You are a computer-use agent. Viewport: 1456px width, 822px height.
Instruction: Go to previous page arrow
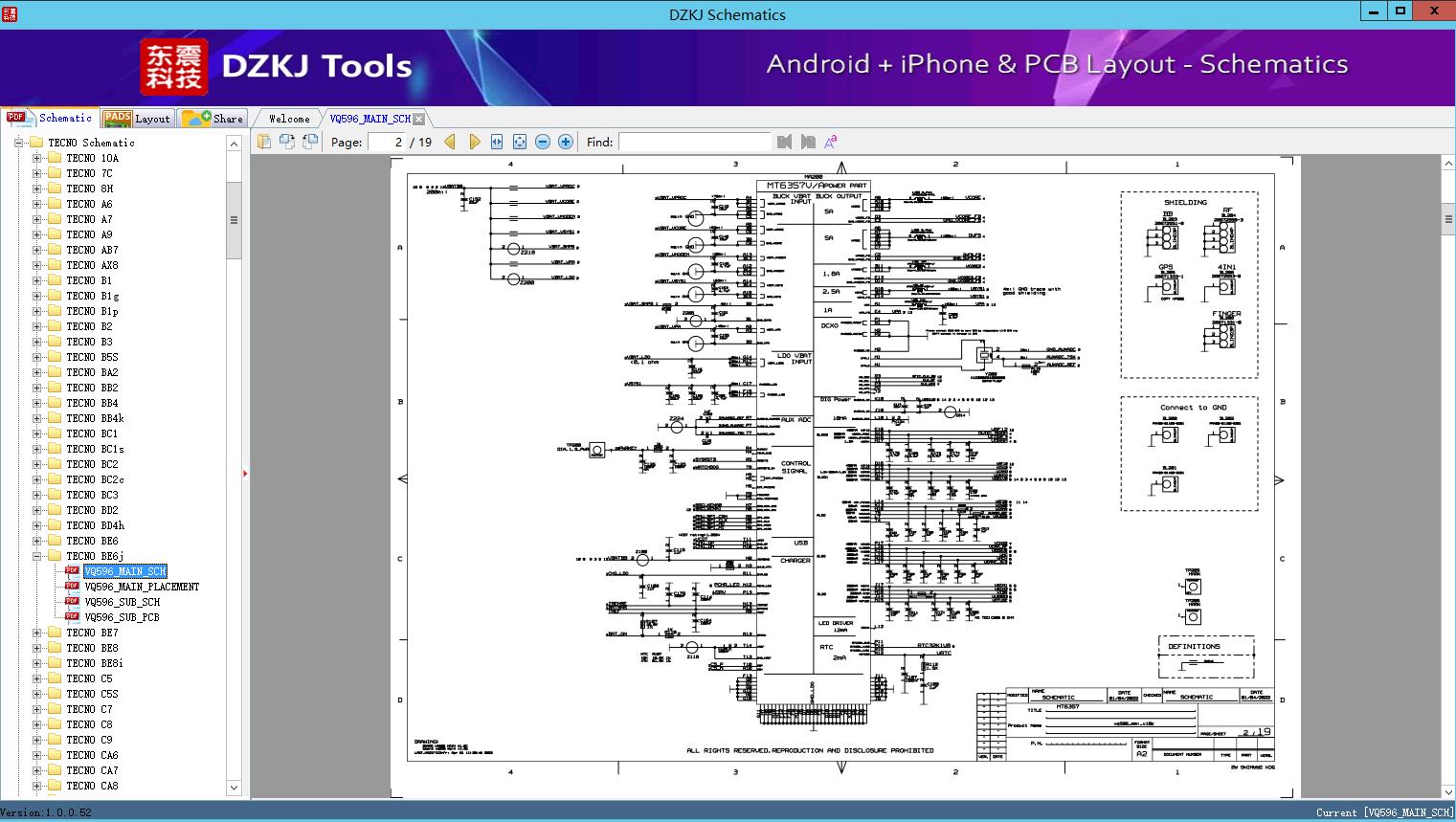(x=450, y=142)
